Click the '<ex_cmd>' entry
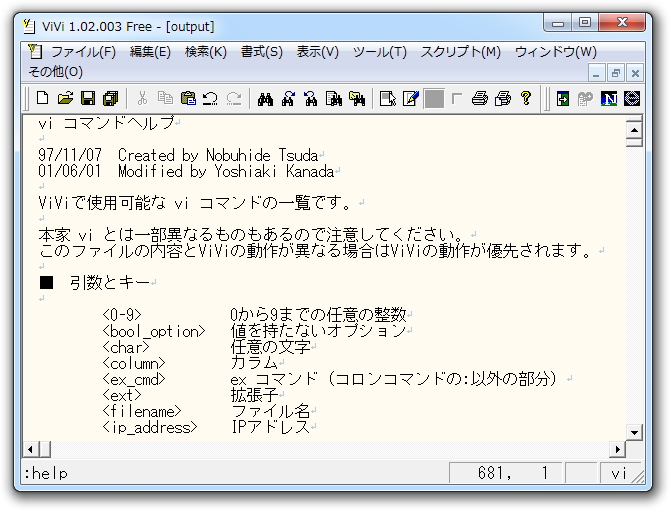The image size is (670, 511). 134,379
